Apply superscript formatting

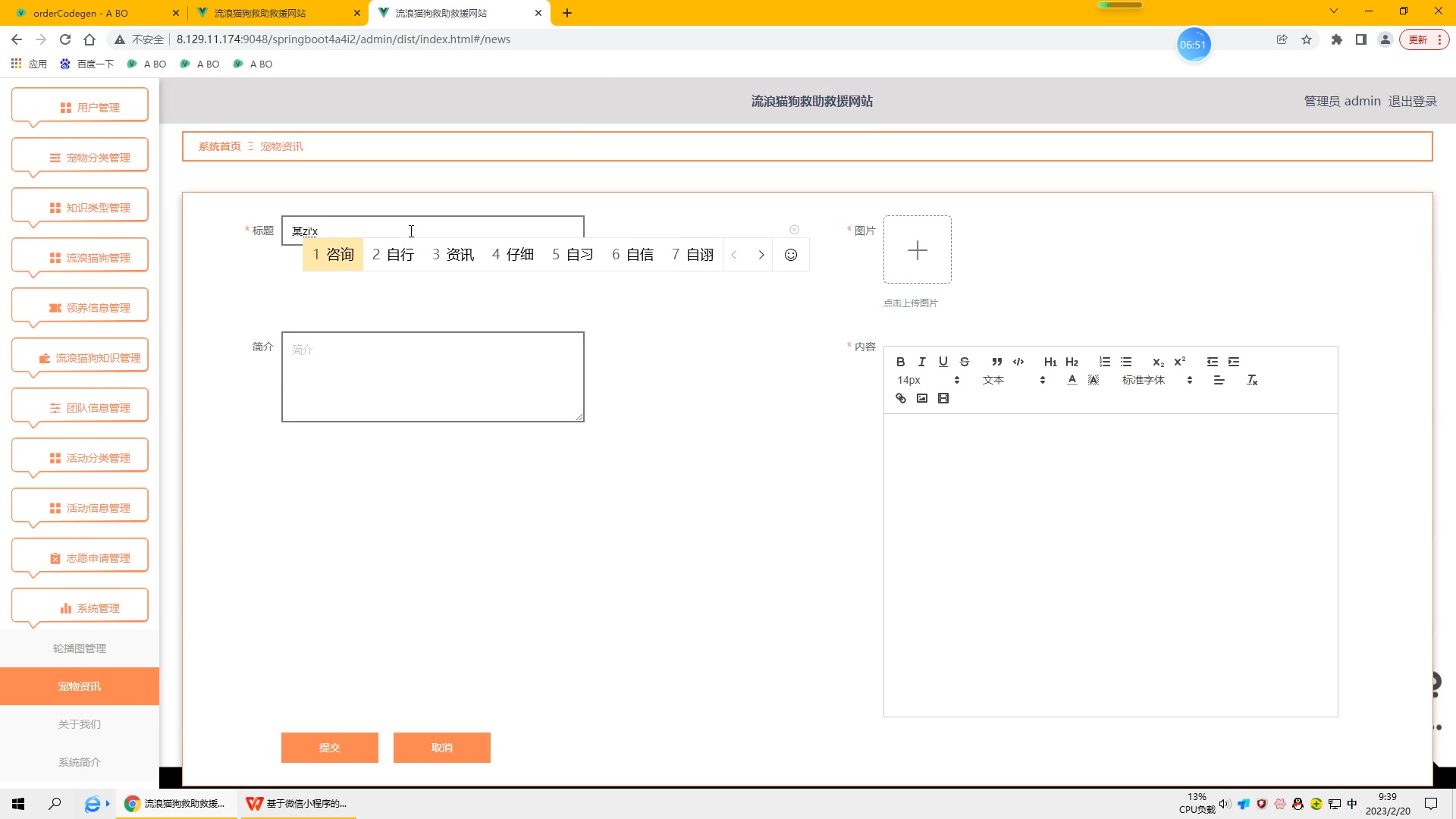coord(1179,362)
